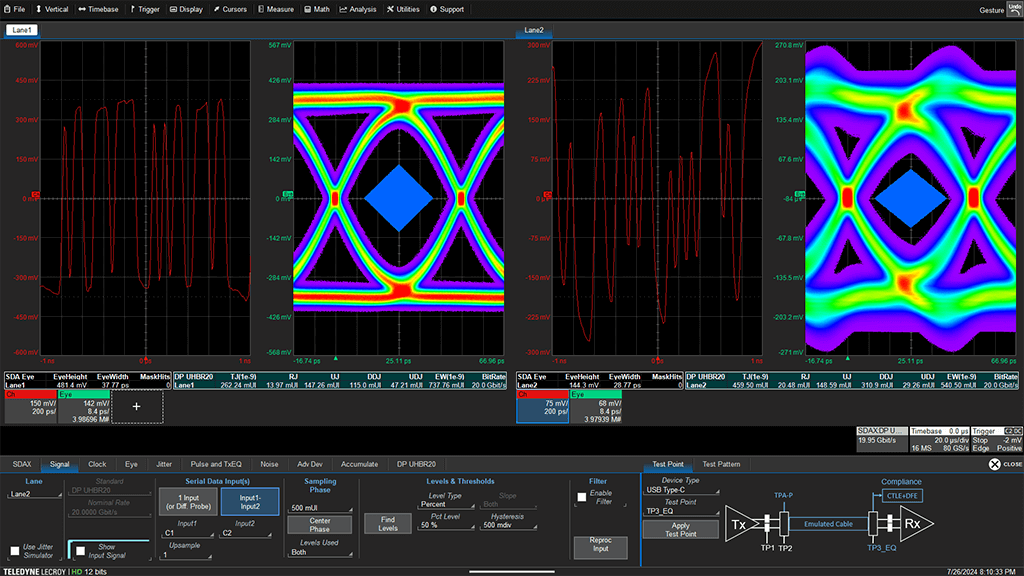
Task: Click the Undo button in top right
Action: (1012, 9)
